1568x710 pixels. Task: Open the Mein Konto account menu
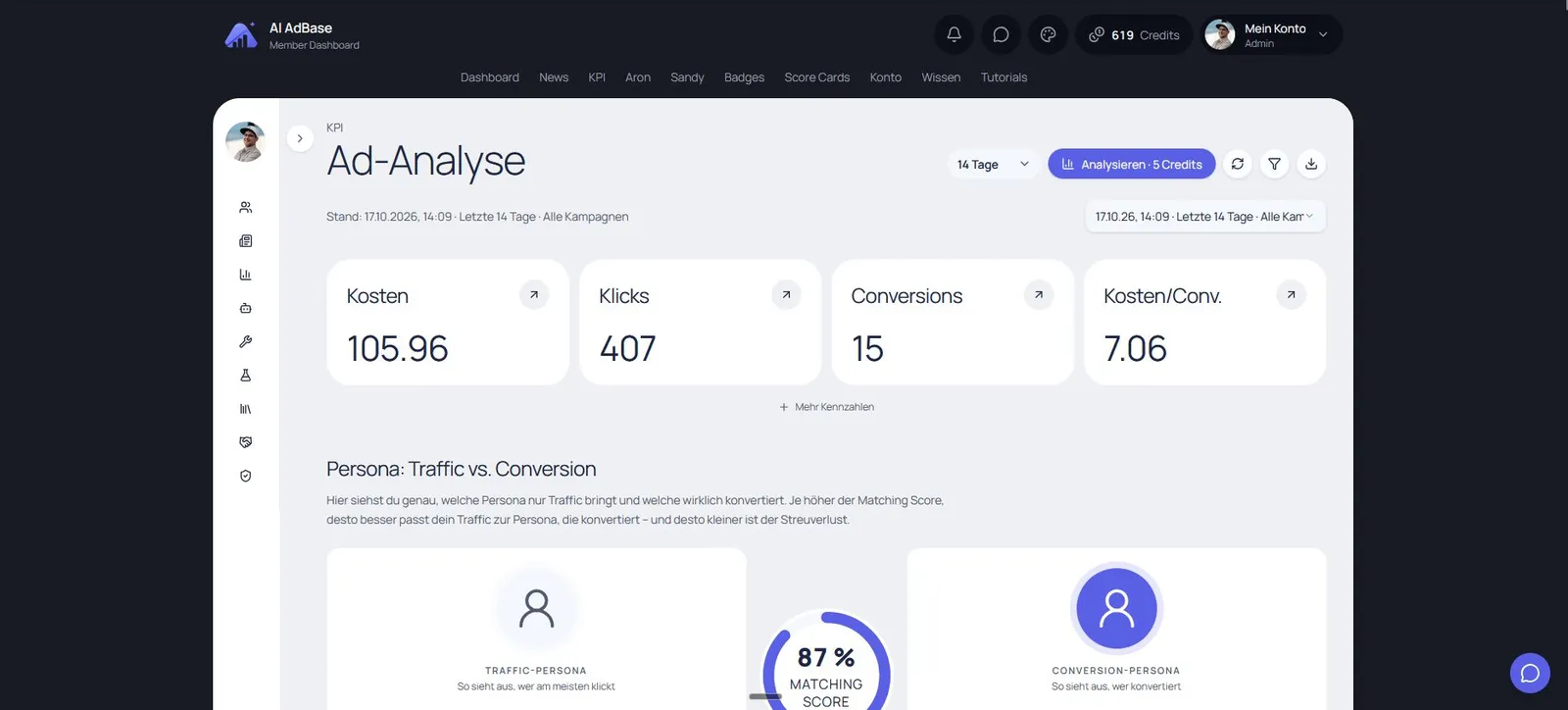[1272, 35]
